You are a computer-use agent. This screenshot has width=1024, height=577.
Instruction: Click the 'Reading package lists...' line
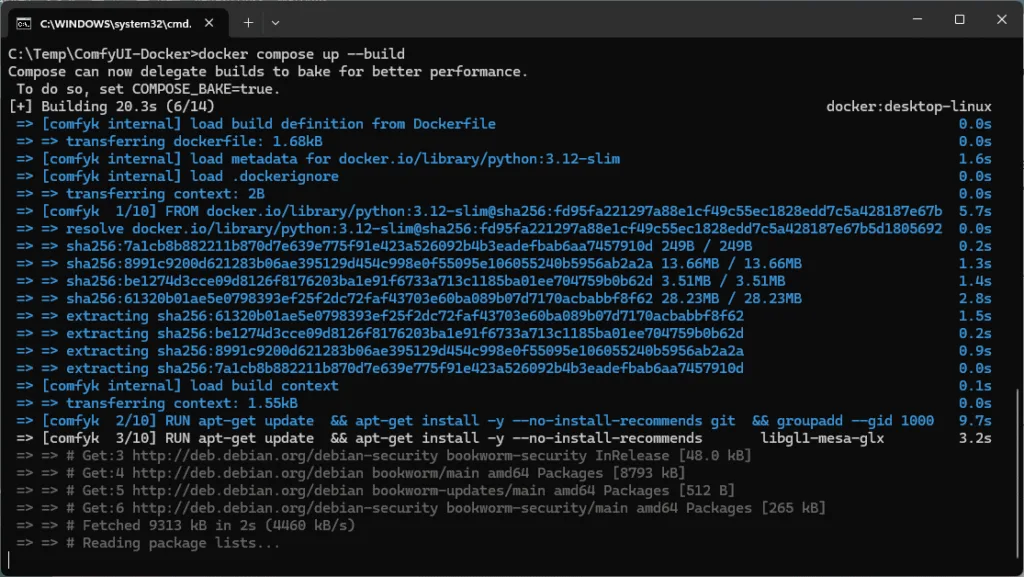pos(181,543)
